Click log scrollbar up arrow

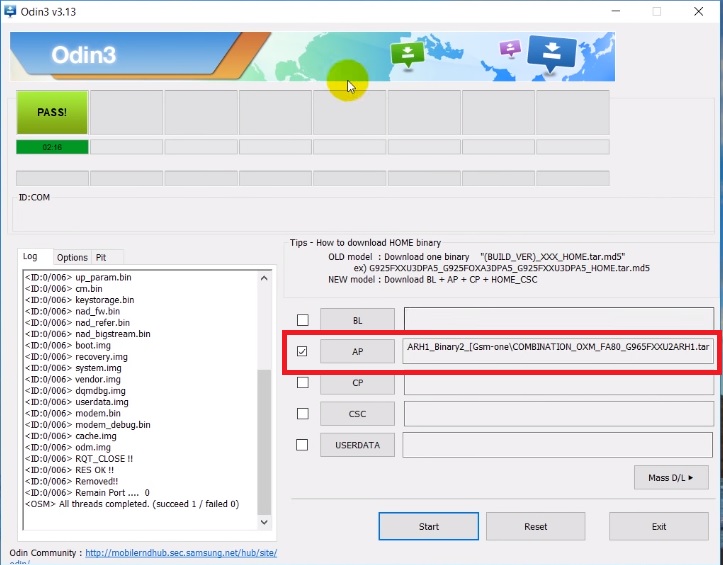(264, 278)
